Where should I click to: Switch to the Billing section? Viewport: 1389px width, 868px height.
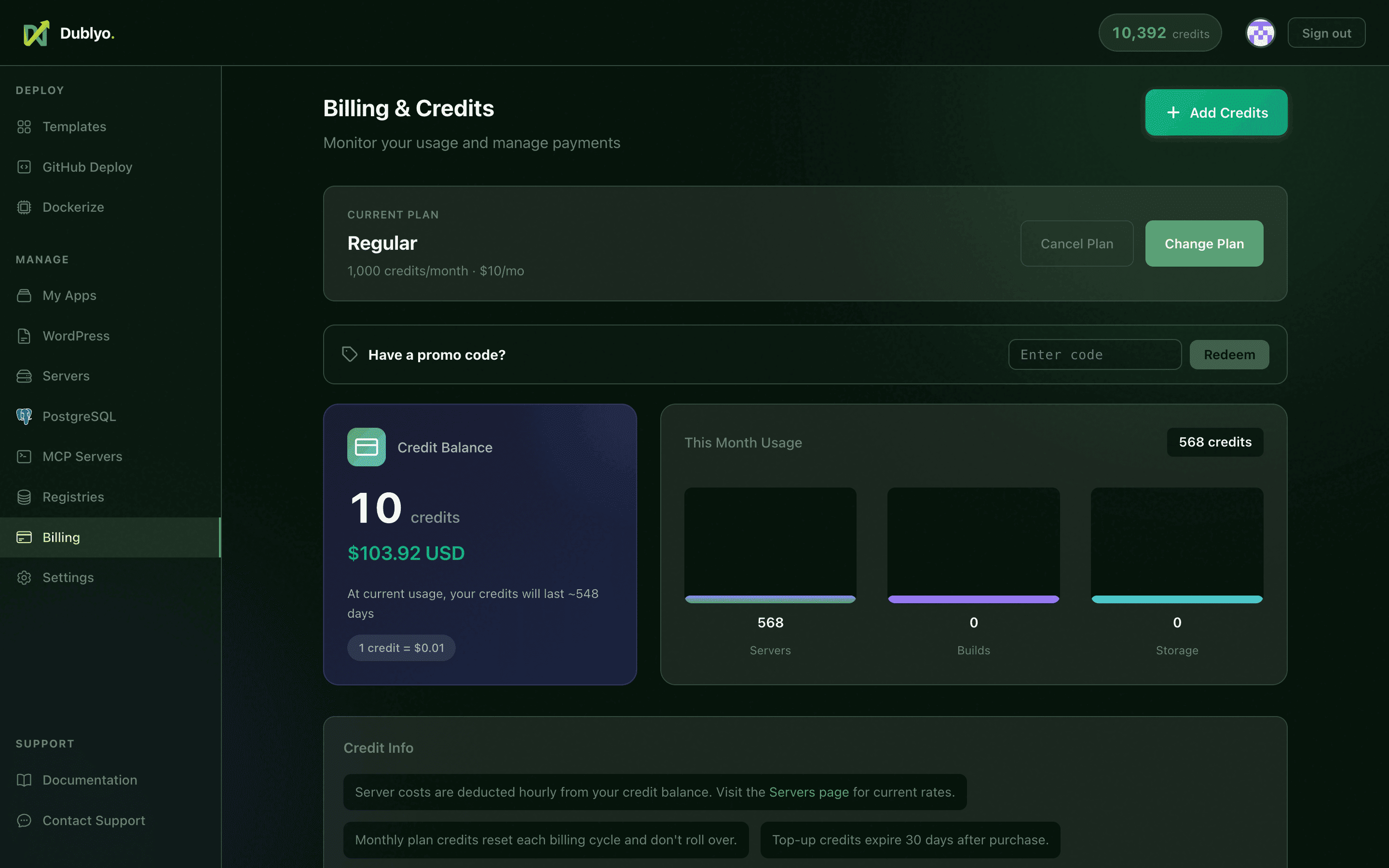click(x=61, y=537)
